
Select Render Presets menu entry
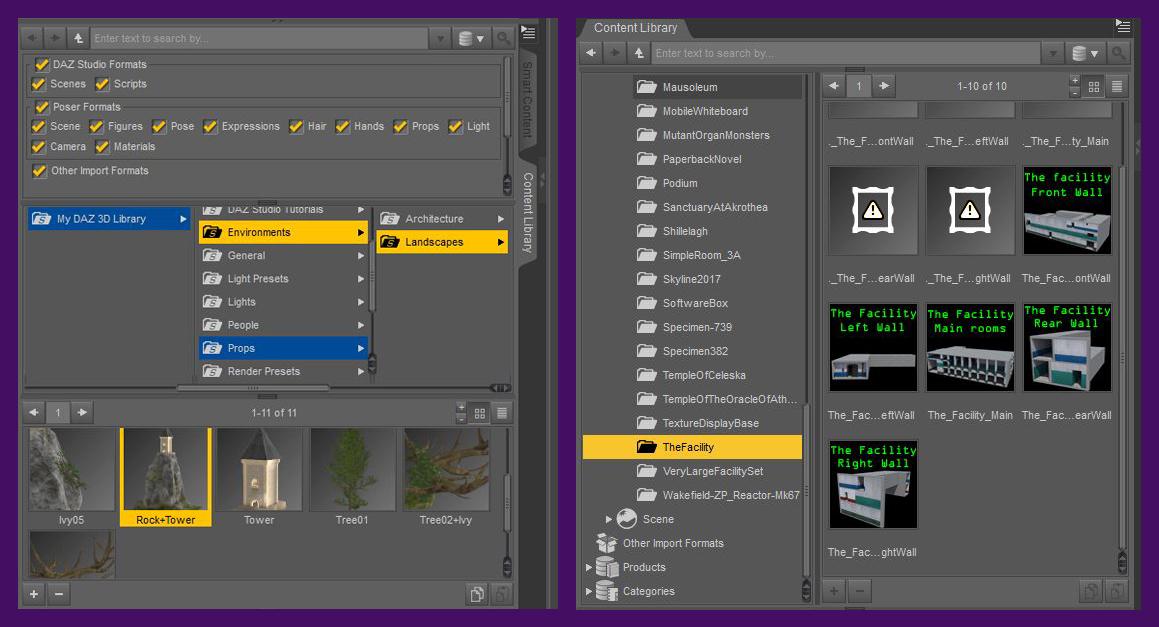[283, 371]
